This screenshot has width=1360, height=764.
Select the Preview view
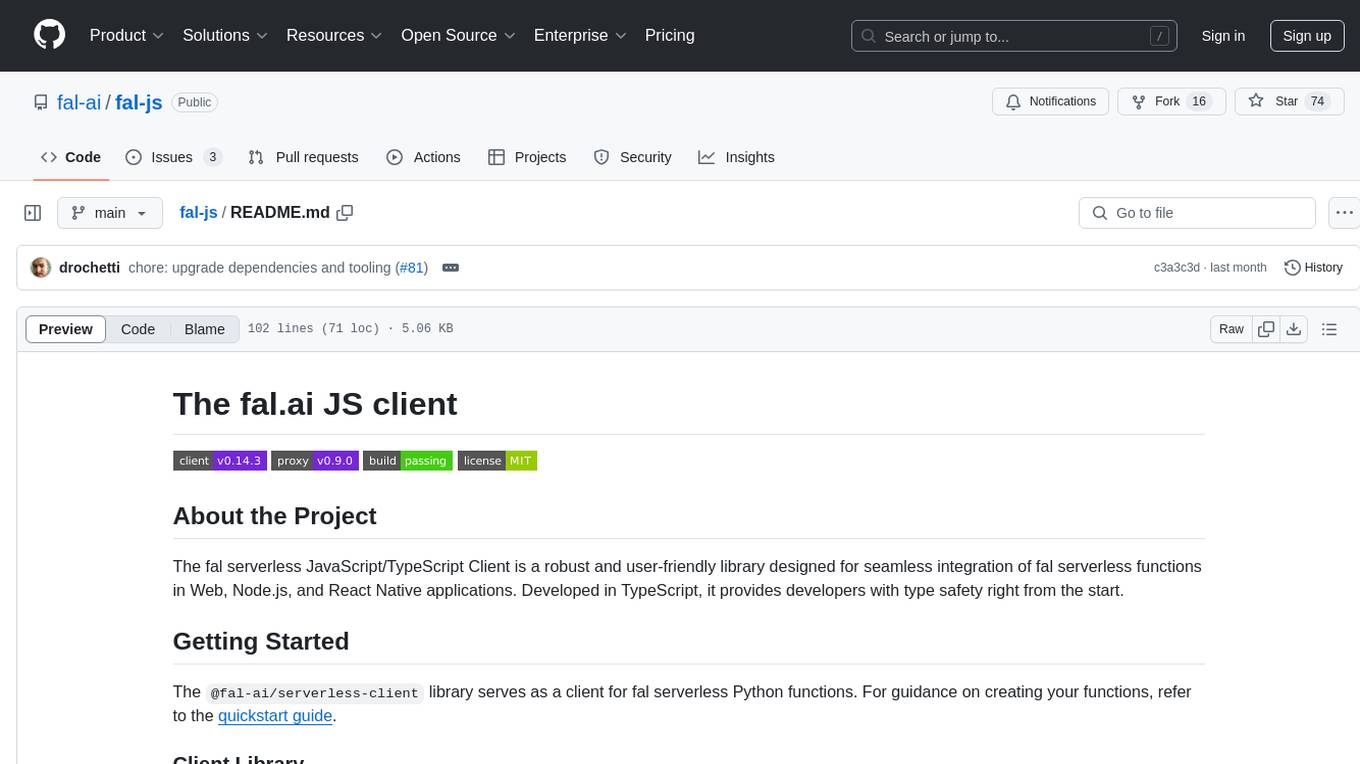[66, 329]
